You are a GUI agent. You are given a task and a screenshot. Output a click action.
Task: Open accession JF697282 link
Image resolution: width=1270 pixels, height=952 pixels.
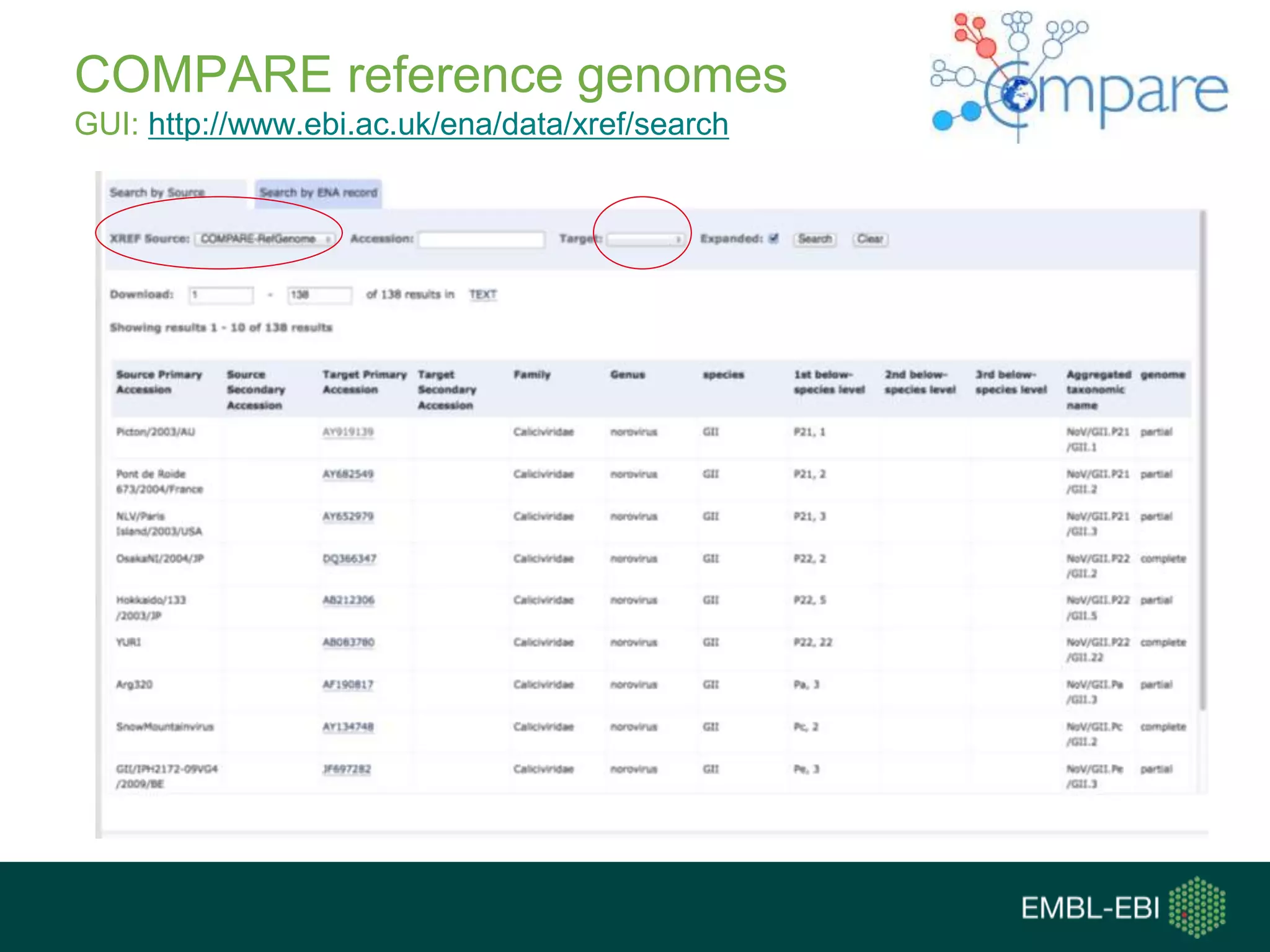tap(347, 769)
